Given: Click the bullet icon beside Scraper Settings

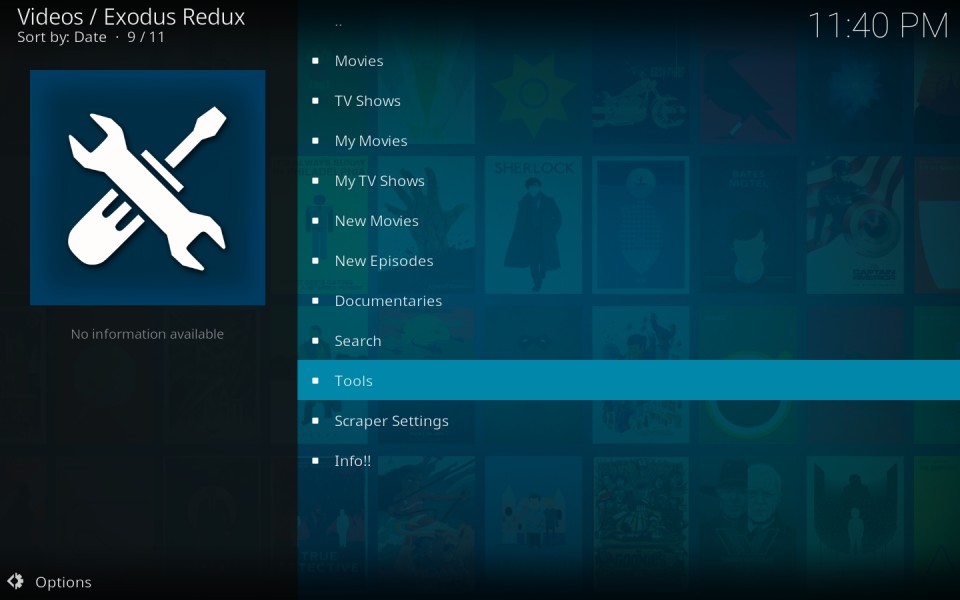Looking at the screenshot, I should tap(315, 421).
